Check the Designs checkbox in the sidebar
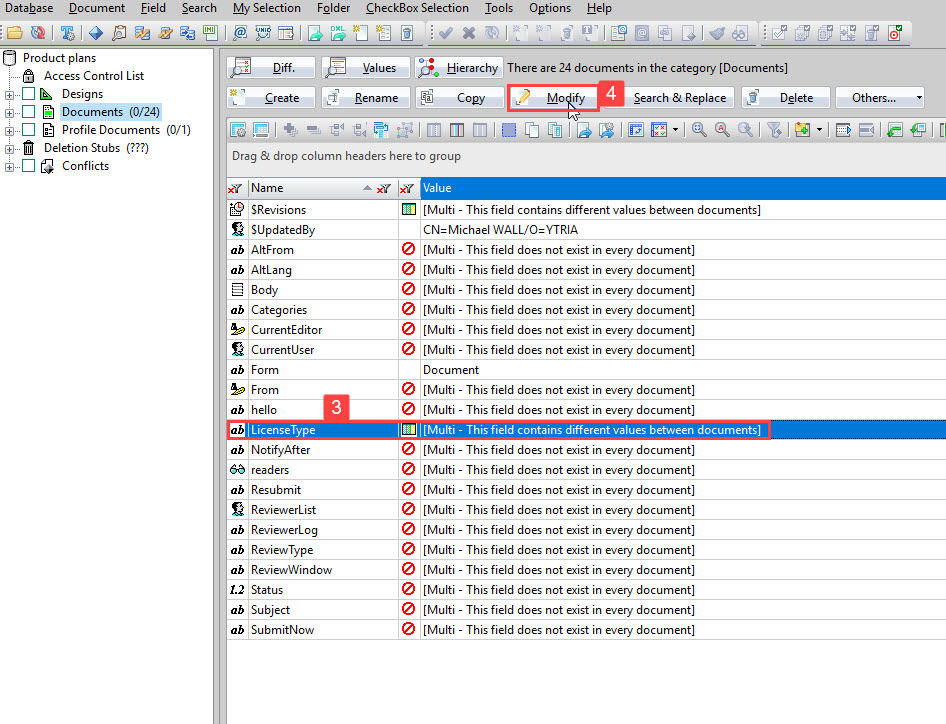946x724 pixels. [29, 94]
